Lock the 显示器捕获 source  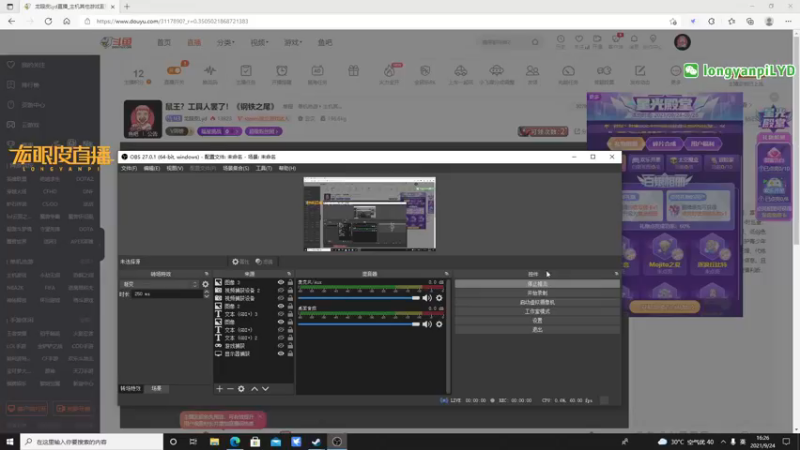pyautogui.click(x=290, y=354)
